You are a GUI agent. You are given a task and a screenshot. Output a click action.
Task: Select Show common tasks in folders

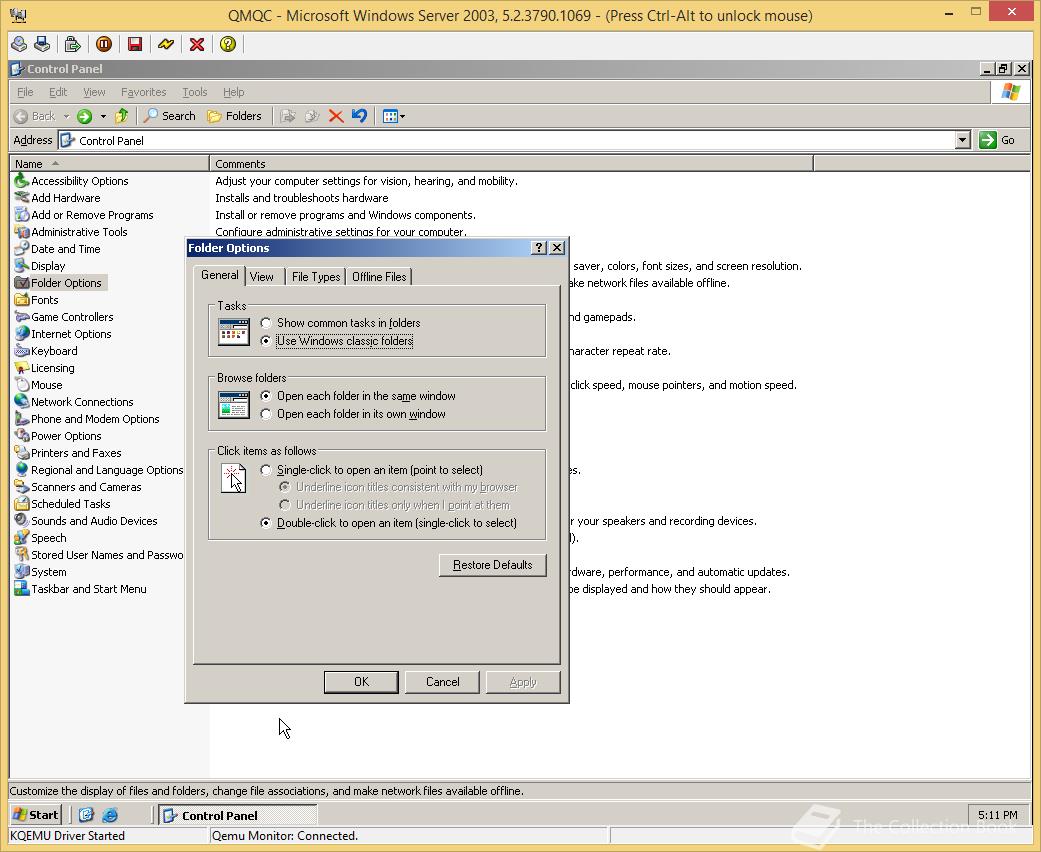pos(341,323)
